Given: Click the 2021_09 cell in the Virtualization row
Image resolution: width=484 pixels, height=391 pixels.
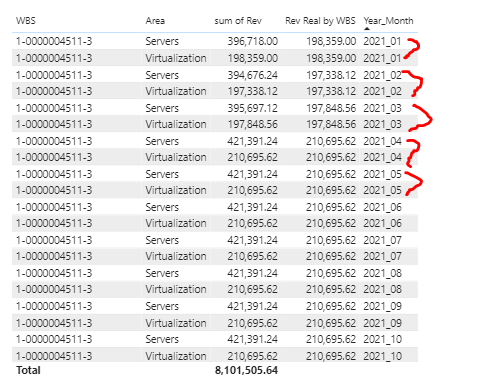Looking at the screenshot, I should click(382, 323).
